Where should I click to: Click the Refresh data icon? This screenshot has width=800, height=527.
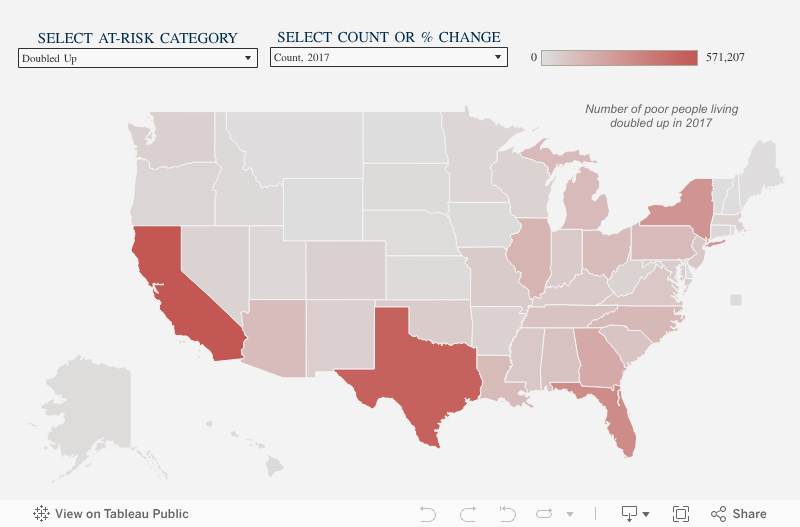tap(545, 514)
